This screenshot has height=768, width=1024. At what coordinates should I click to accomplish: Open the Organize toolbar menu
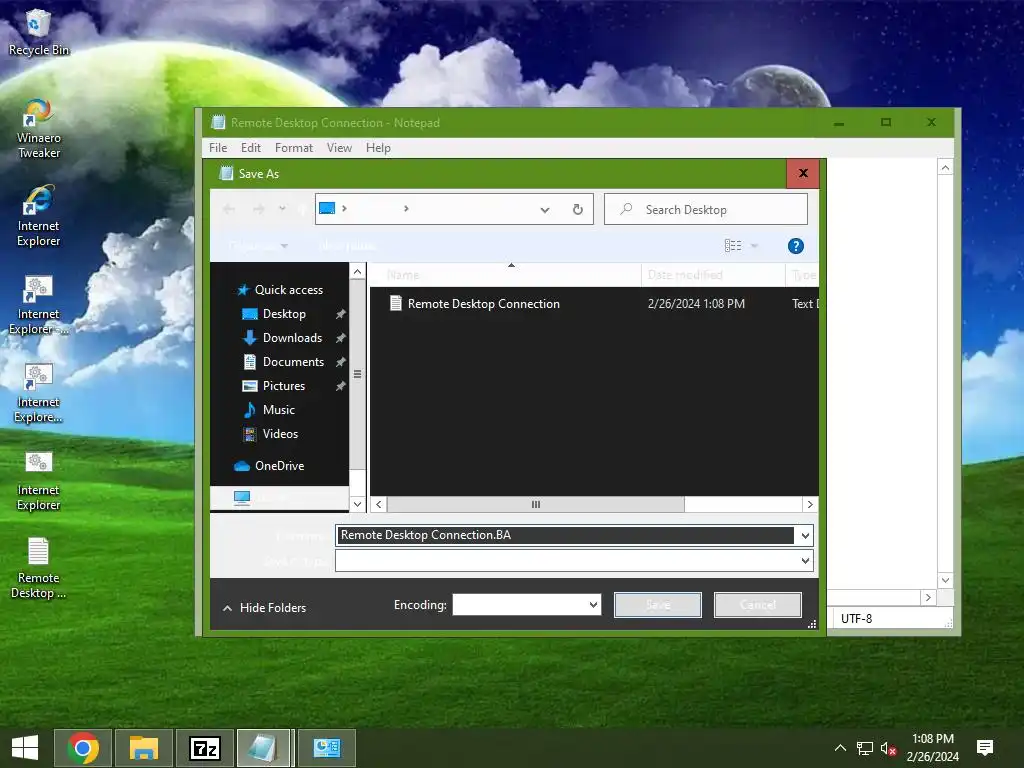pos(259,246)
